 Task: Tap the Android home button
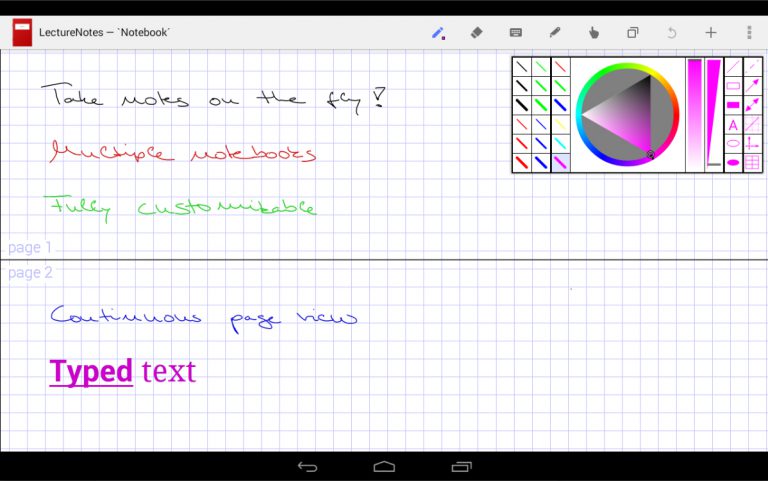click(384, 466)
